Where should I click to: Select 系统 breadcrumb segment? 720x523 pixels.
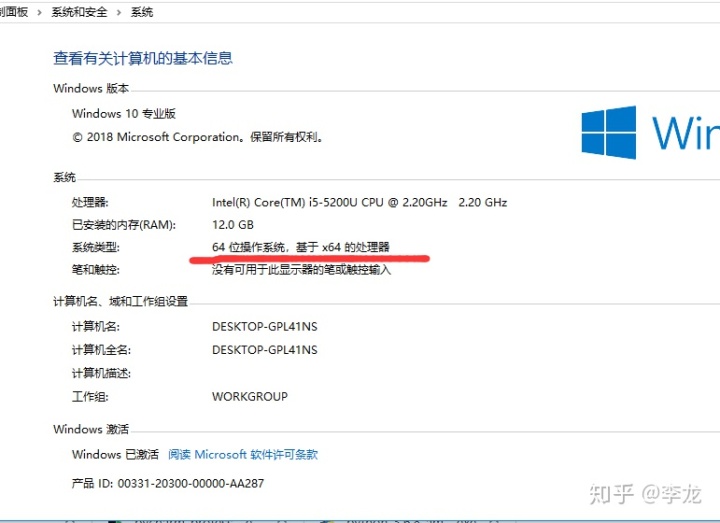[142, 12]
